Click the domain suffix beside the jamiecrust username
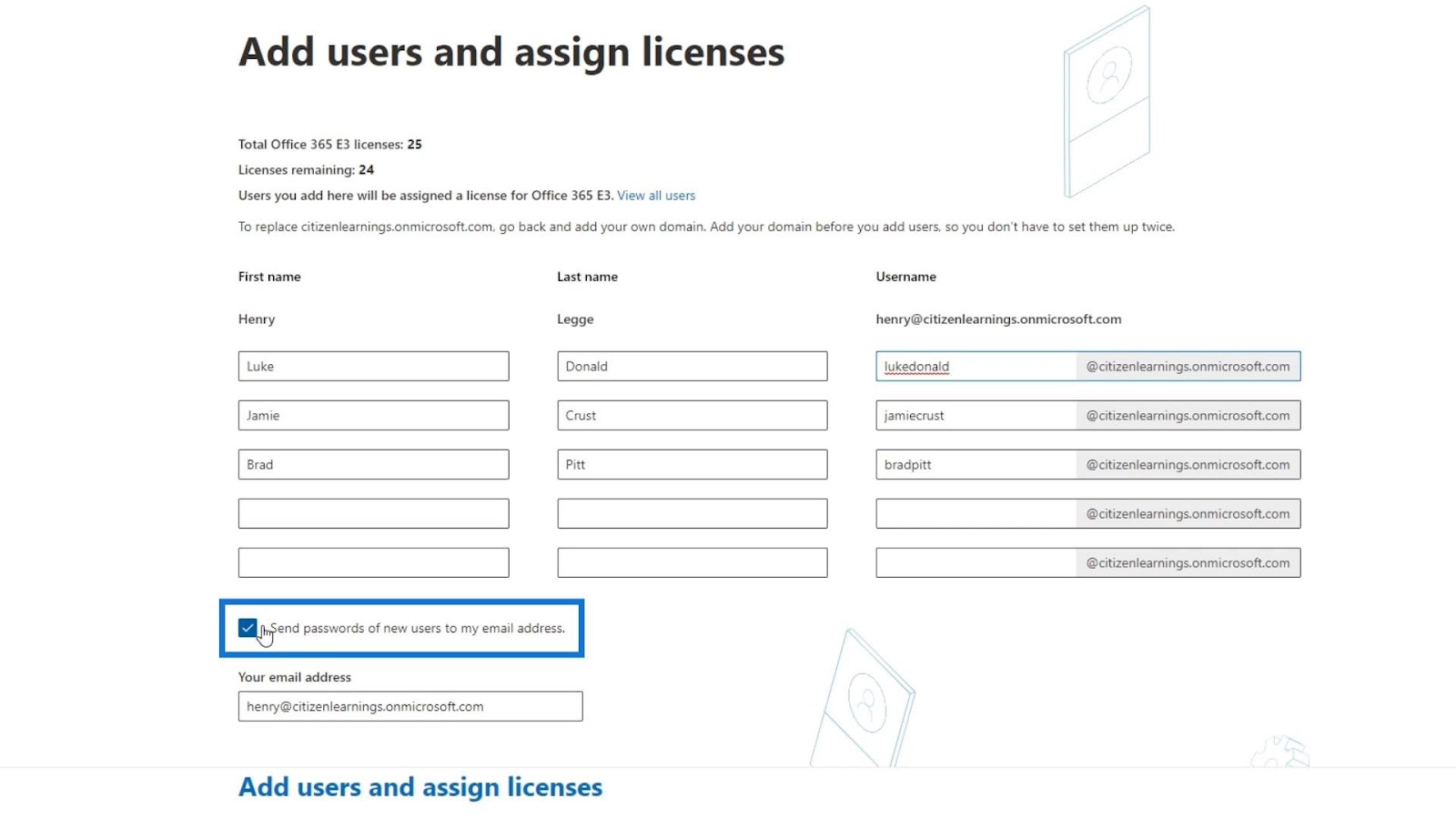Screen dimensions: 1456x819 point(1188,416)
